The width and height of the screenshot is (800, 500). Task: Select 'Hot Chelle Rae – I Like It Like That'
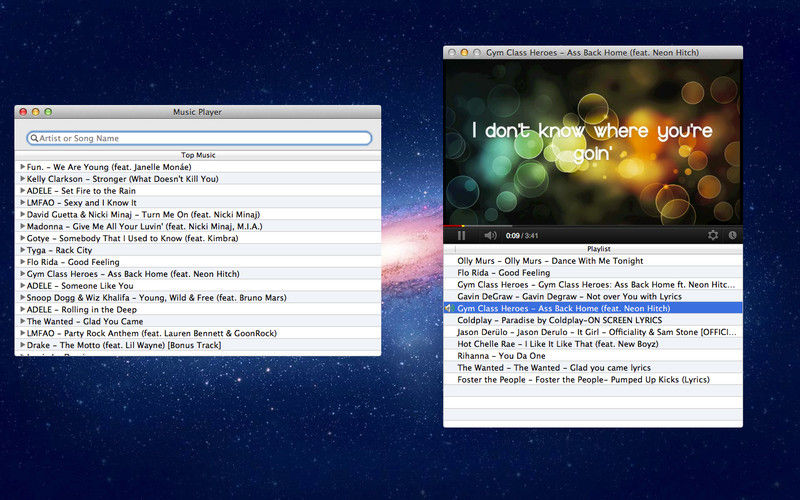(x=593, y=344)
